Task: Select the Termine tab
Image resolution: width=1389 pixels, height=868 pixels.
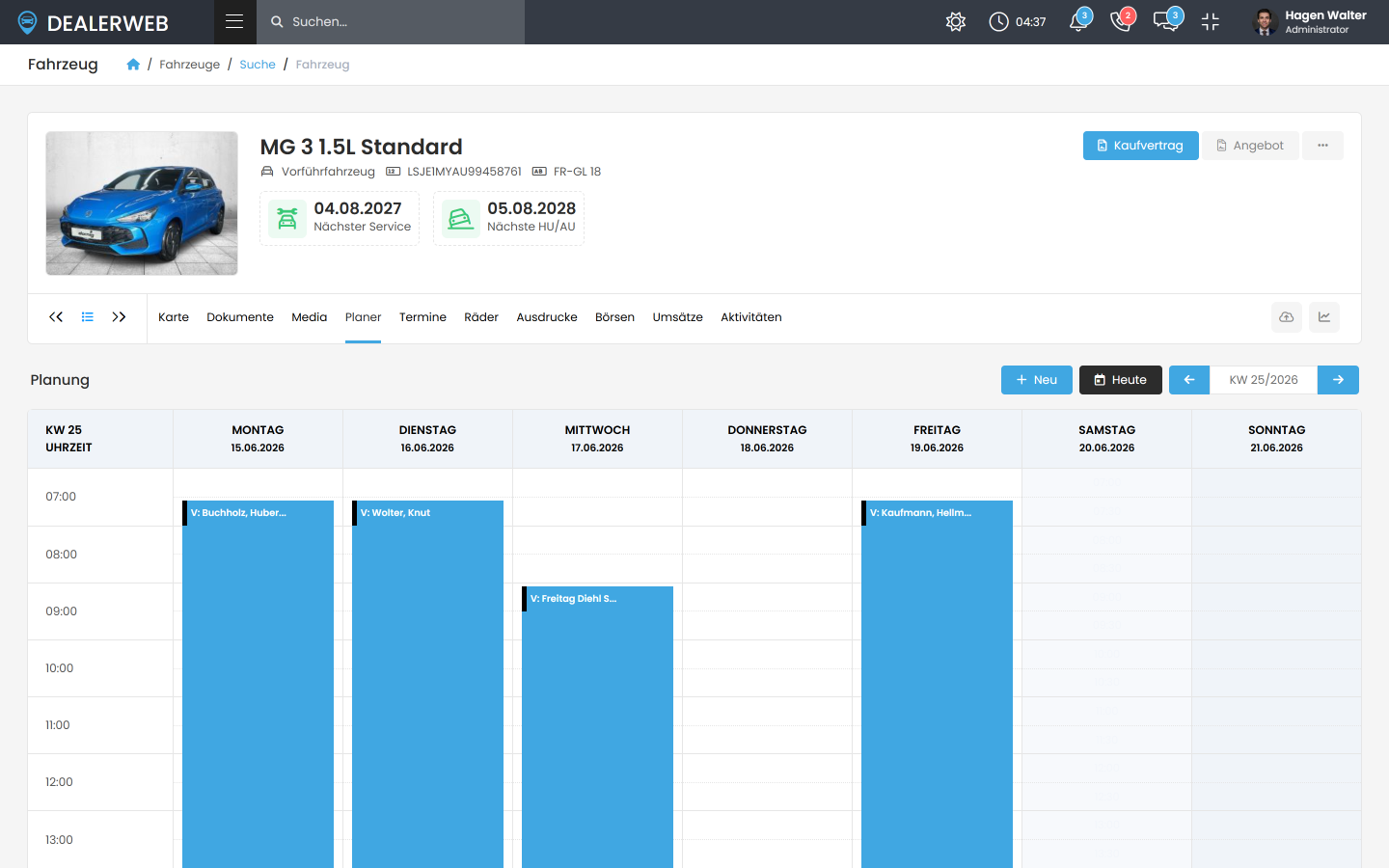Action: (x=422, y=317)
